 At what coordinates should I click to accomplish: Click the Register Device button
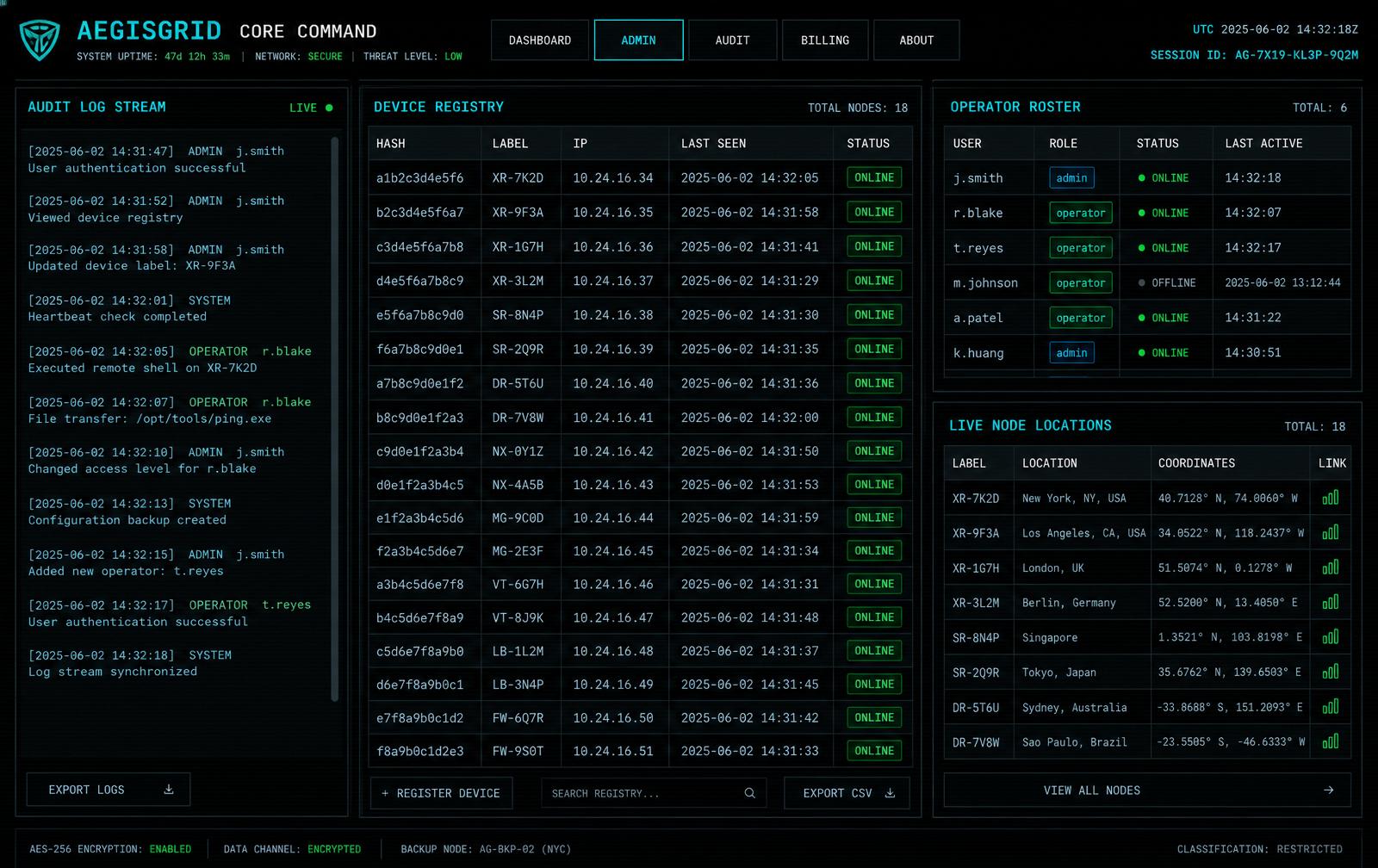pyautogui.click(x=441, y=793)
